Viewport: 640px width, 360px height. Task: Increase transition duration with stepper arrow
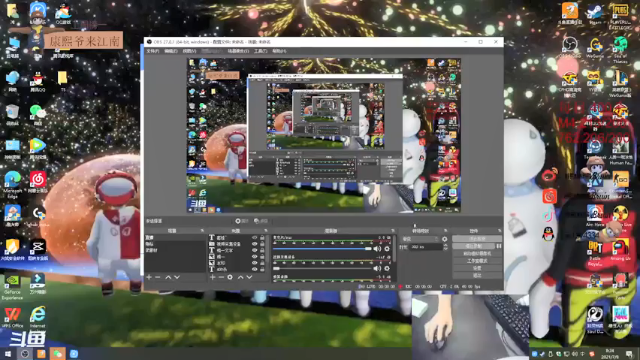(445, 245)
